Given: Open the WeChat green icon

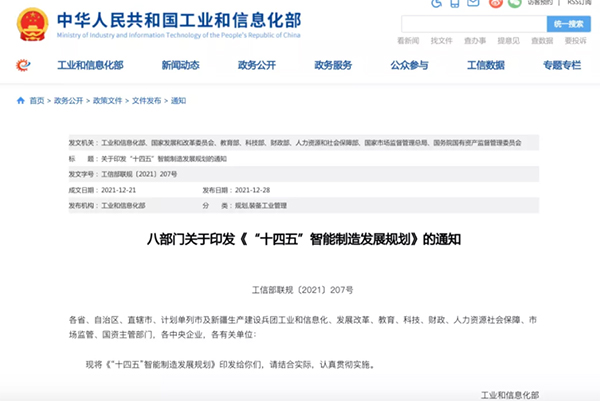Looking at the screenshot, I should click(515, 3).
